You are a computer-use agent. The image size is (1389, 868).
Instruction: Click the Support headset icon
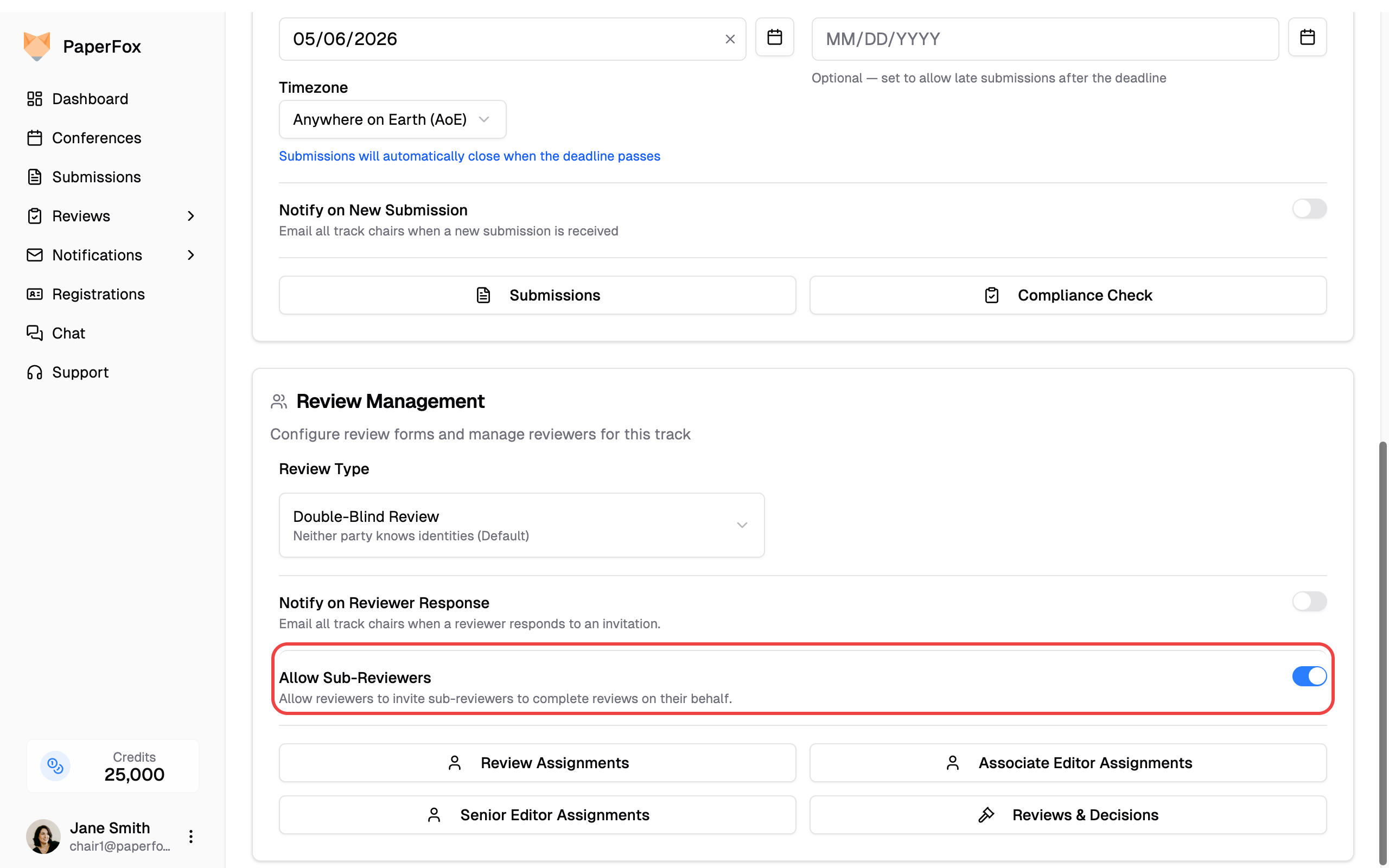coord(34,372)
